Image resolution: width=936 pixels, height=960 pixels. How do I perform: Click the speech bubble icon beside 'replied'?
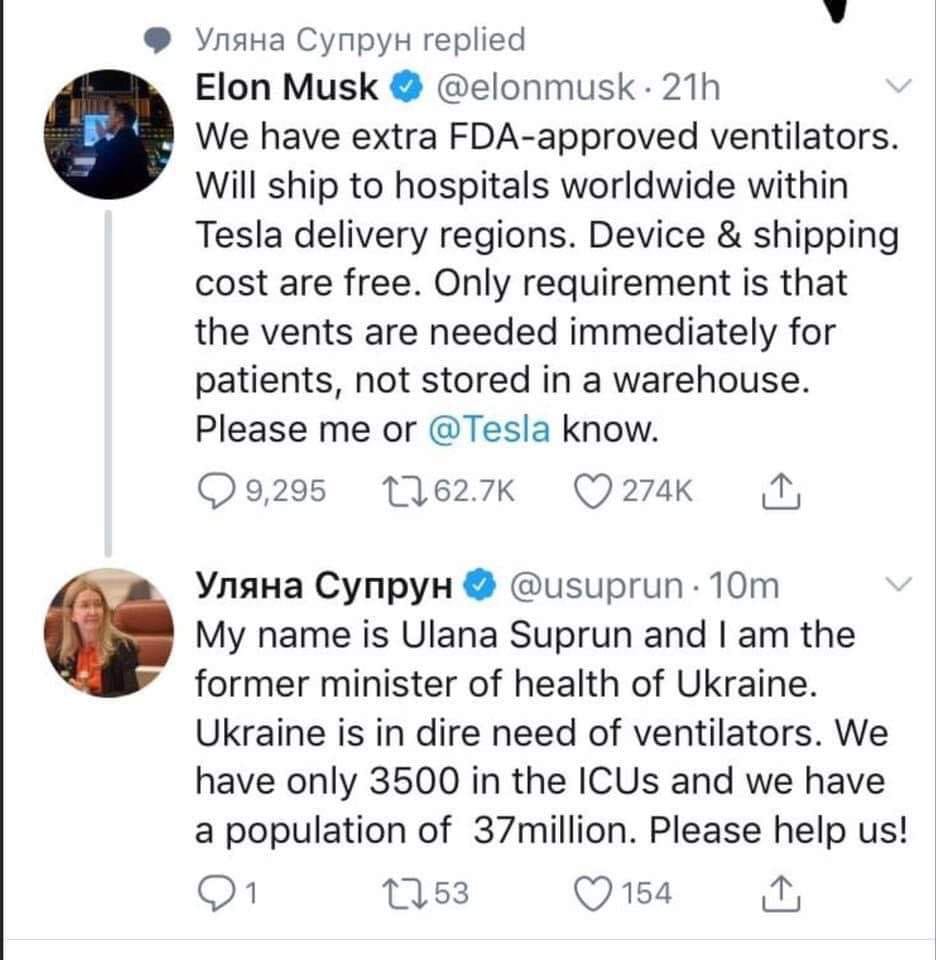point(160,39)
